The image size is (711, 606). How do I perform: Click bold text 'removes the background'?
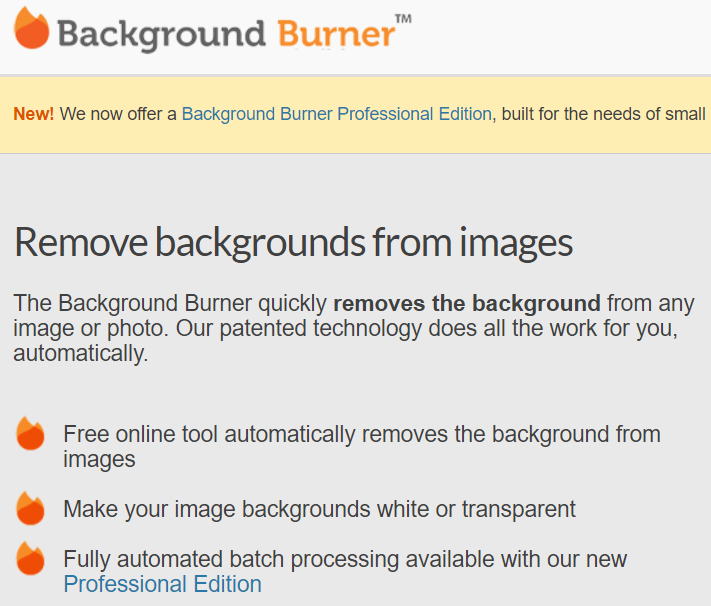point(467,303)
